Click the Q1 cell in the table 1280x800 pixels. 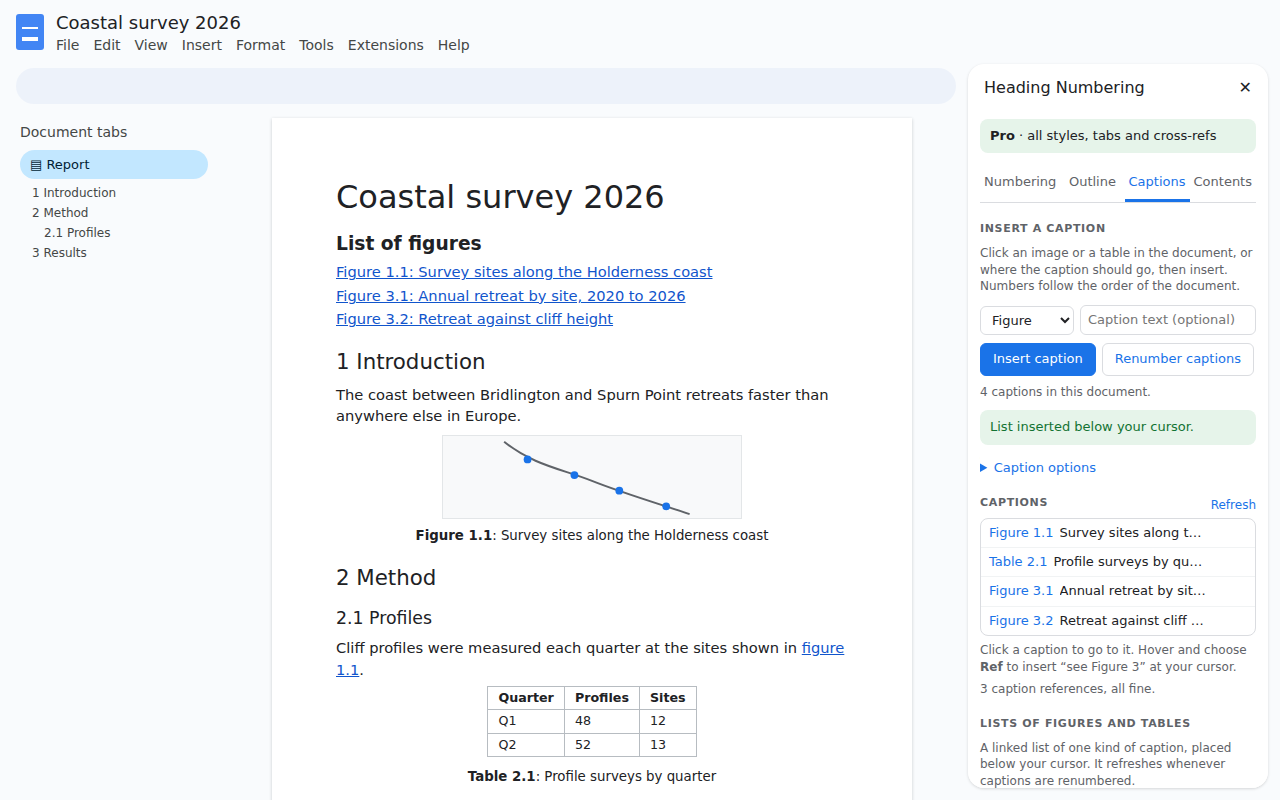[526, 721]
